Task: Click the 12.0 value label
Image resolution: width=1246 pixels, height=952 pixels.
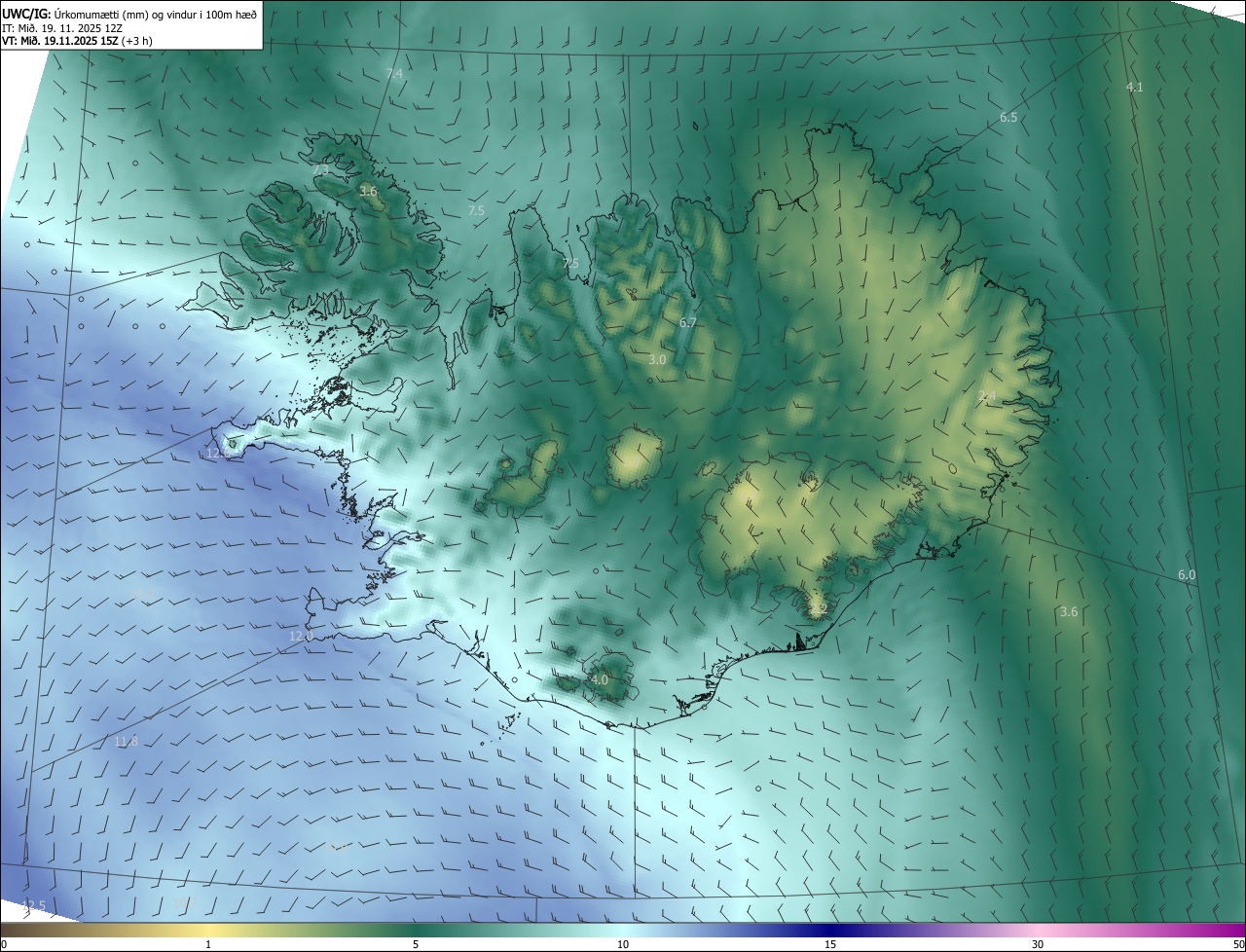Action: coord(301,637)
